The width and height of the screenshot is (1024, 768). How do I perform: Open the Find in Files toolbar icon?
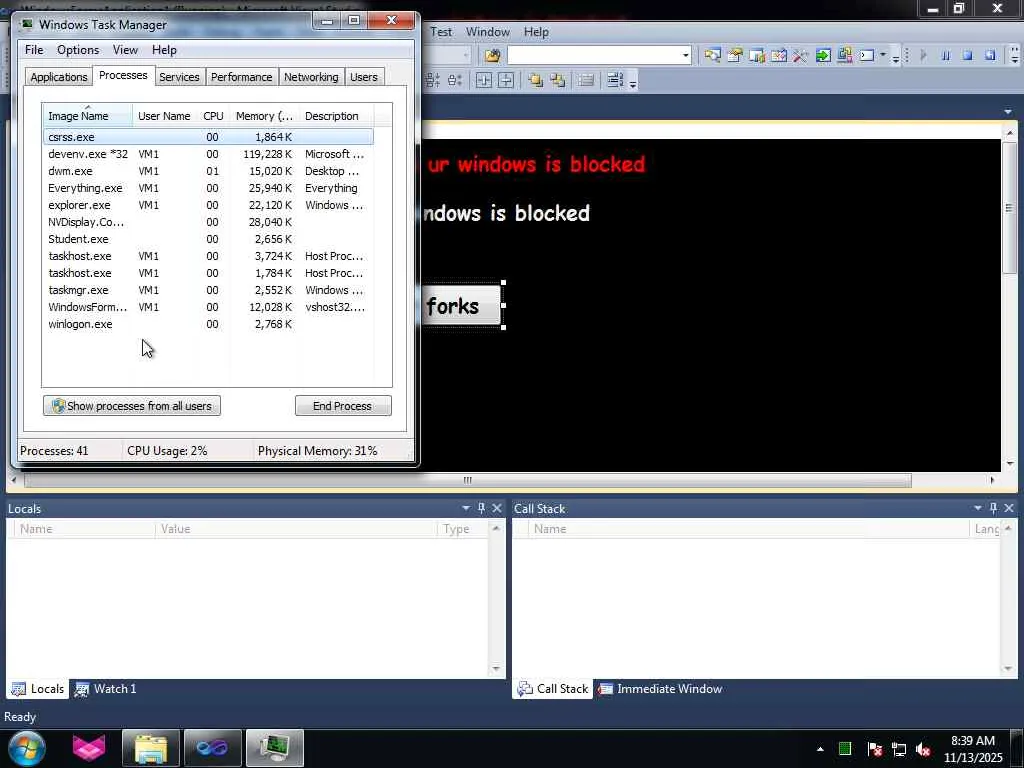492,56
